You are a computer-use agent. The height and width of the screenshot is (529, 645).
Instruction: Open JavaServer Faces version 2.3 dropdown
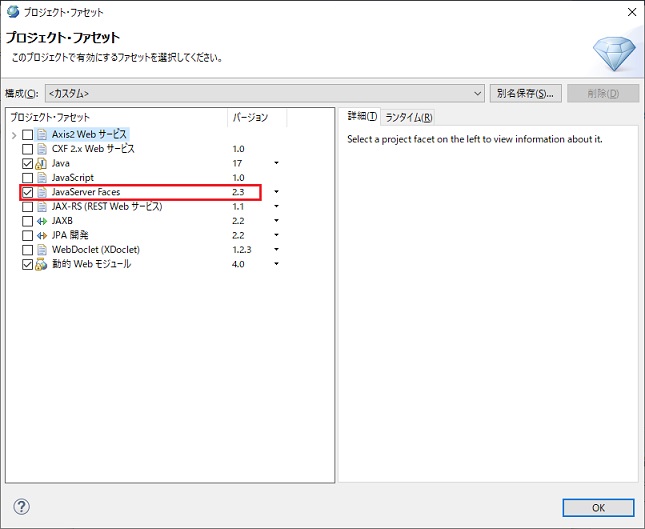click(276, 192)
